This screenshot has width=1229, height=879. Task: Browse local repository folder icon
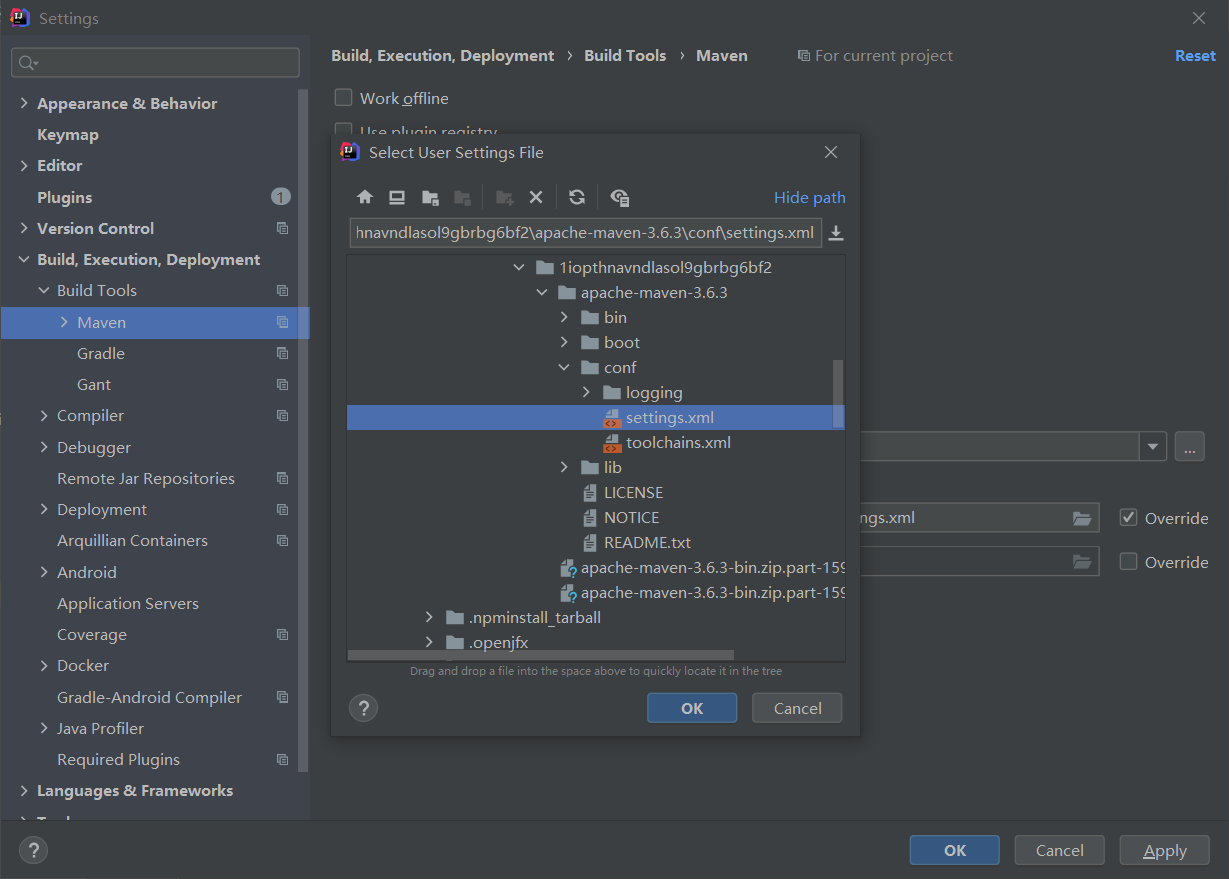(1081, 561)
